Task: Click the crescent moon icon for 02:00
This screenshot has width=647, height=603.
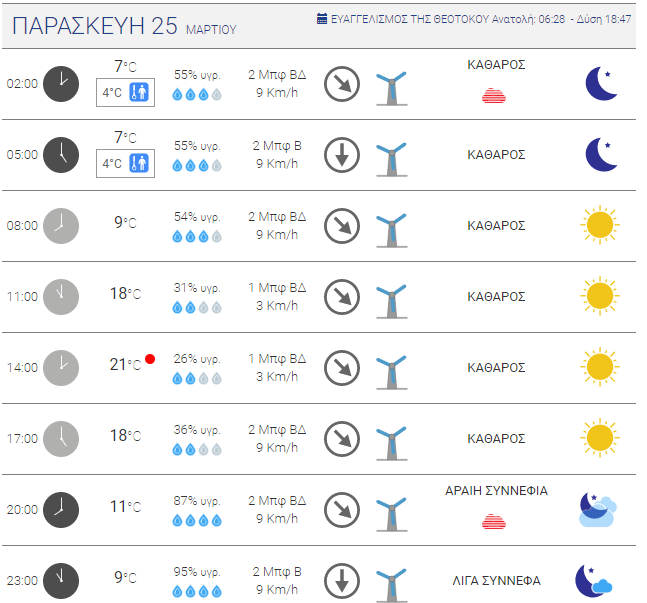Action: coord(602,84)
